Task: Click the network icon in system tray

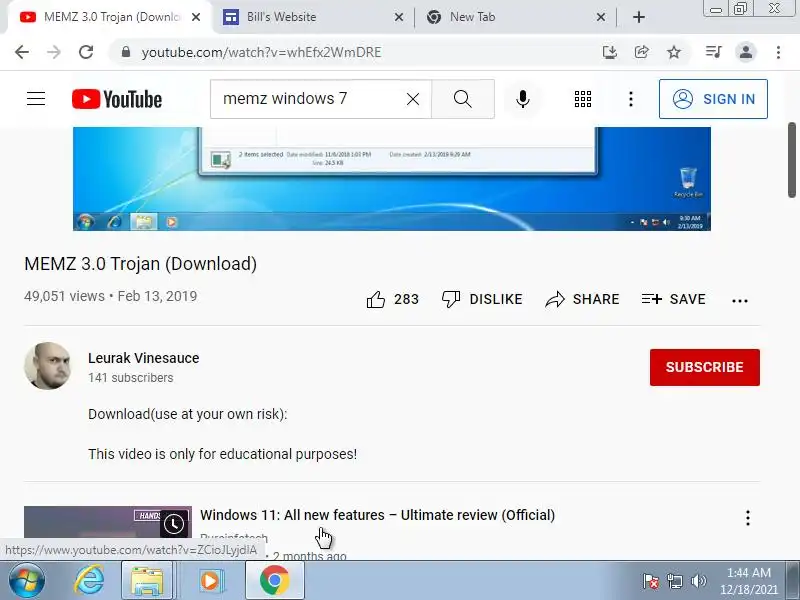Action: (x=674, y=581)
